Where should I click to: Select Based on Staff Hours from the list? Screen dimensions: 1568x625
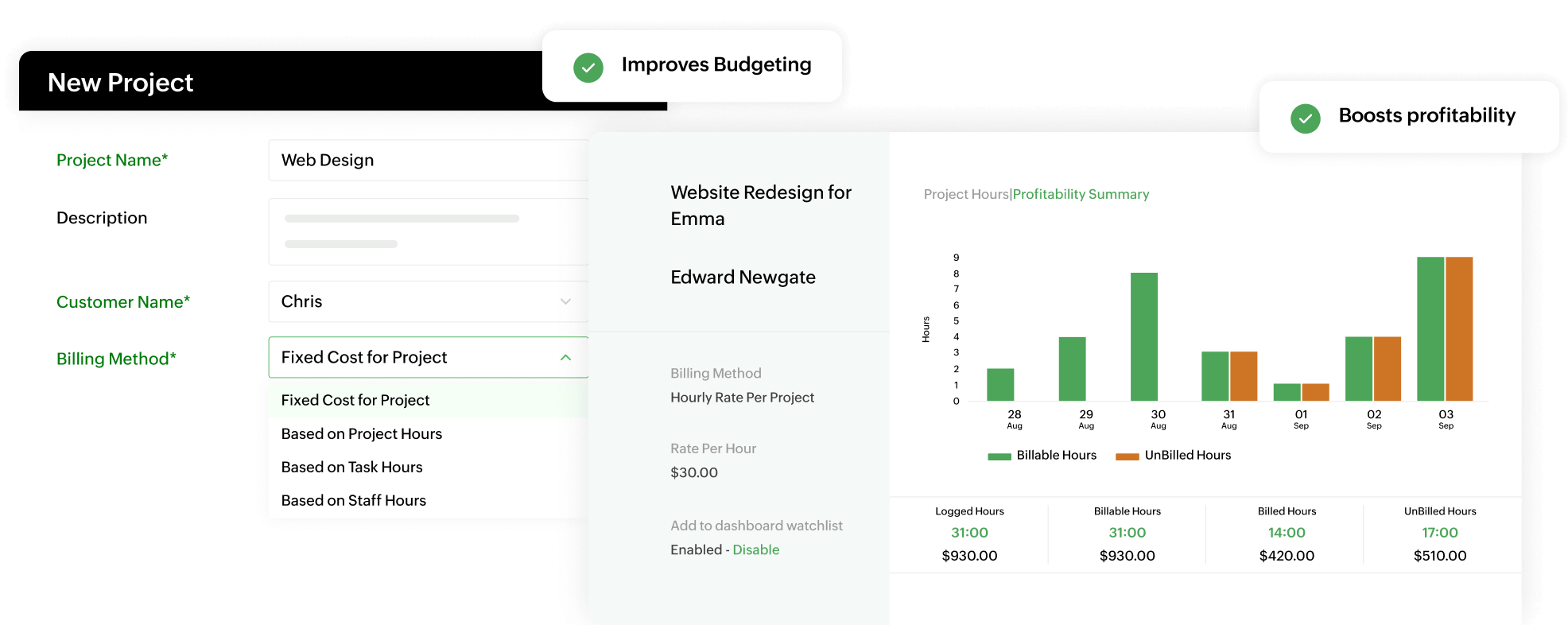pos(354,500)
